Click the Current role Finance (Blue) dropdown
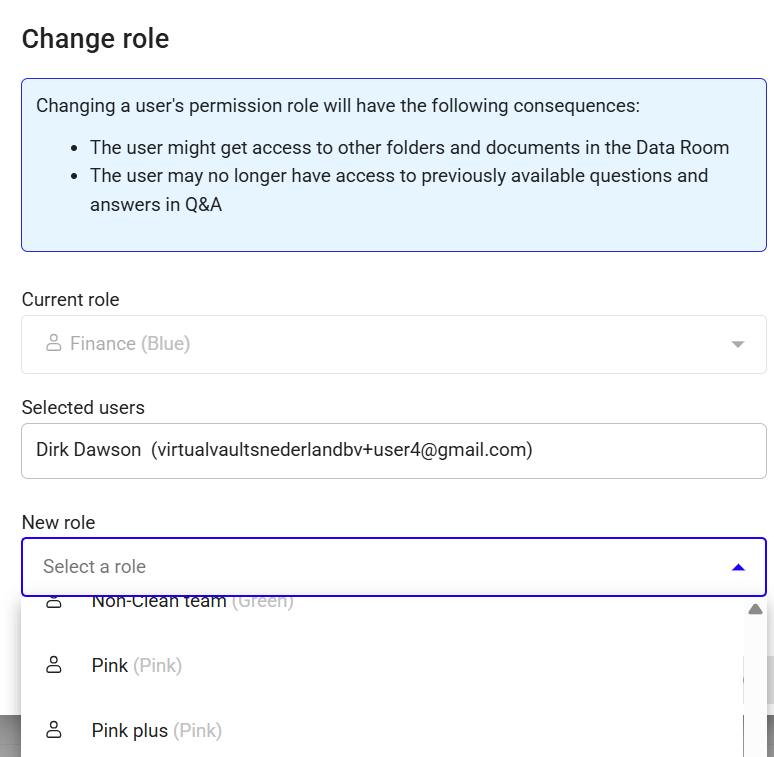774x757 pixels. (393, 344)
